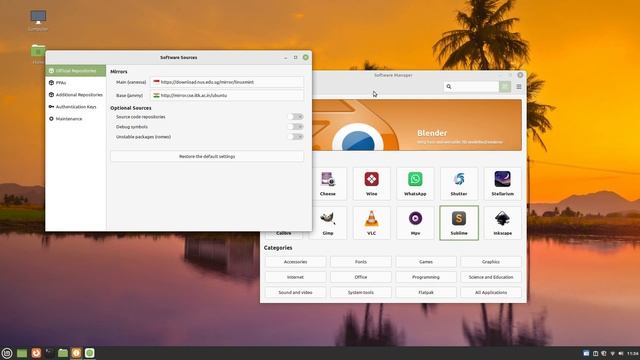Open the Science and Education category
Viewport: 640px width, 360px height.
491,277
